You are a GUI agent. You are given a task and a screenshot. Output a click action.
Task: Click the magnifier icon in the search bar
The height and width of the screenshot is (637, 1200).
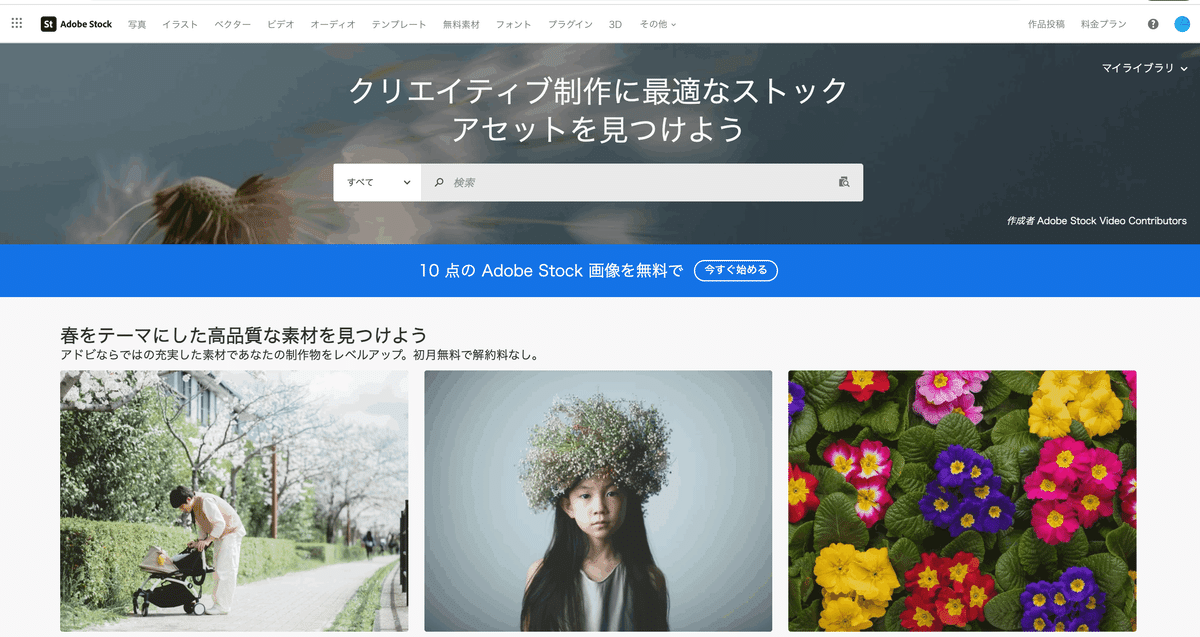(439, 182)
